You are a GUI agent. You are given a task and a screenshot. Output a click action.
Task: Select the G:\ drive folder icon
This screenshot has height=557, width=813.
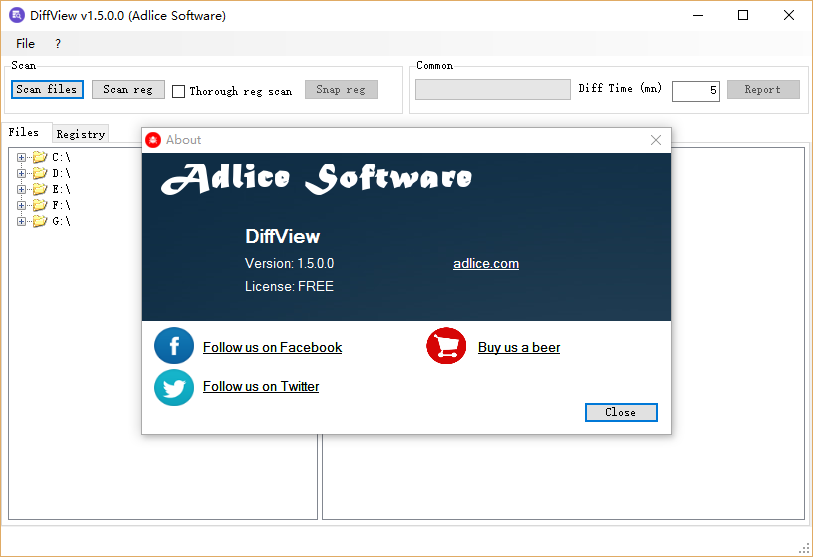(40, 221)
